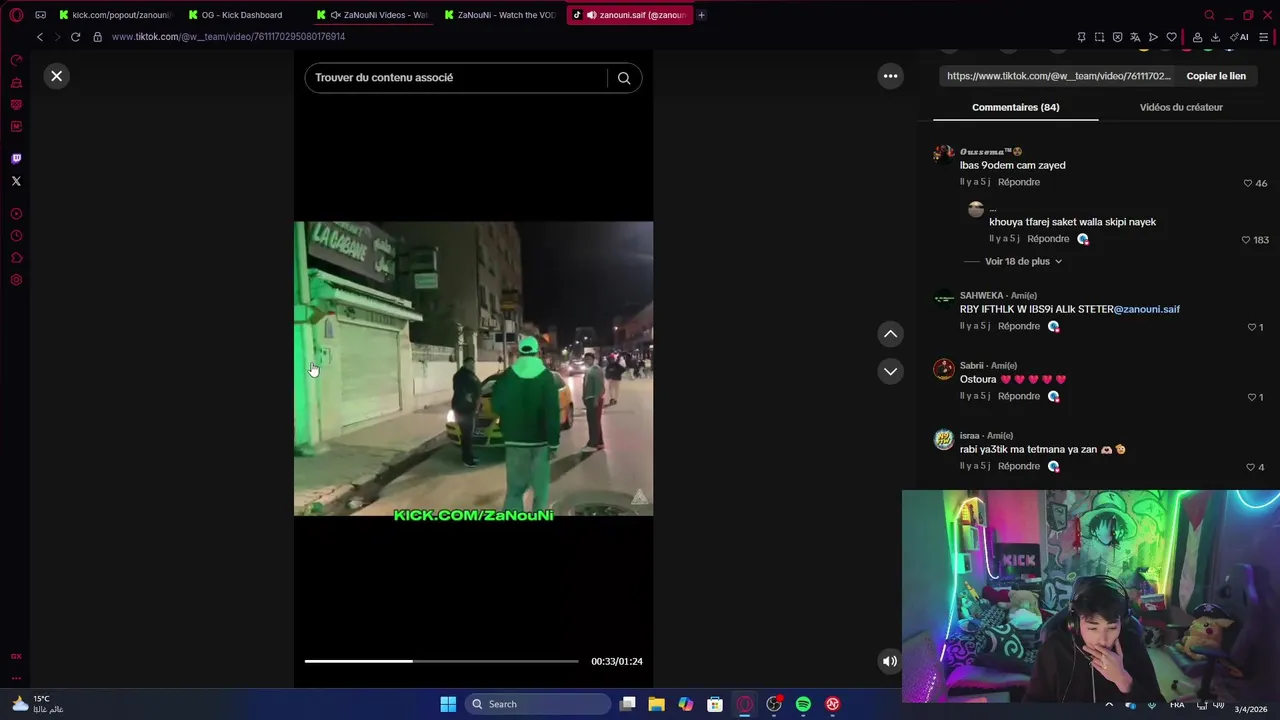Open browser downloads icon
This screenshot has height=720, width=1280.
[x=1215, y=37]
